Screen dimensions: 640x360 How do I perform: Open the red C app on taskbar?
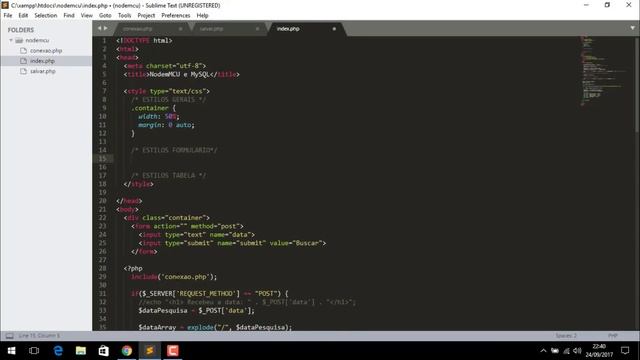[x=173, y=351]
